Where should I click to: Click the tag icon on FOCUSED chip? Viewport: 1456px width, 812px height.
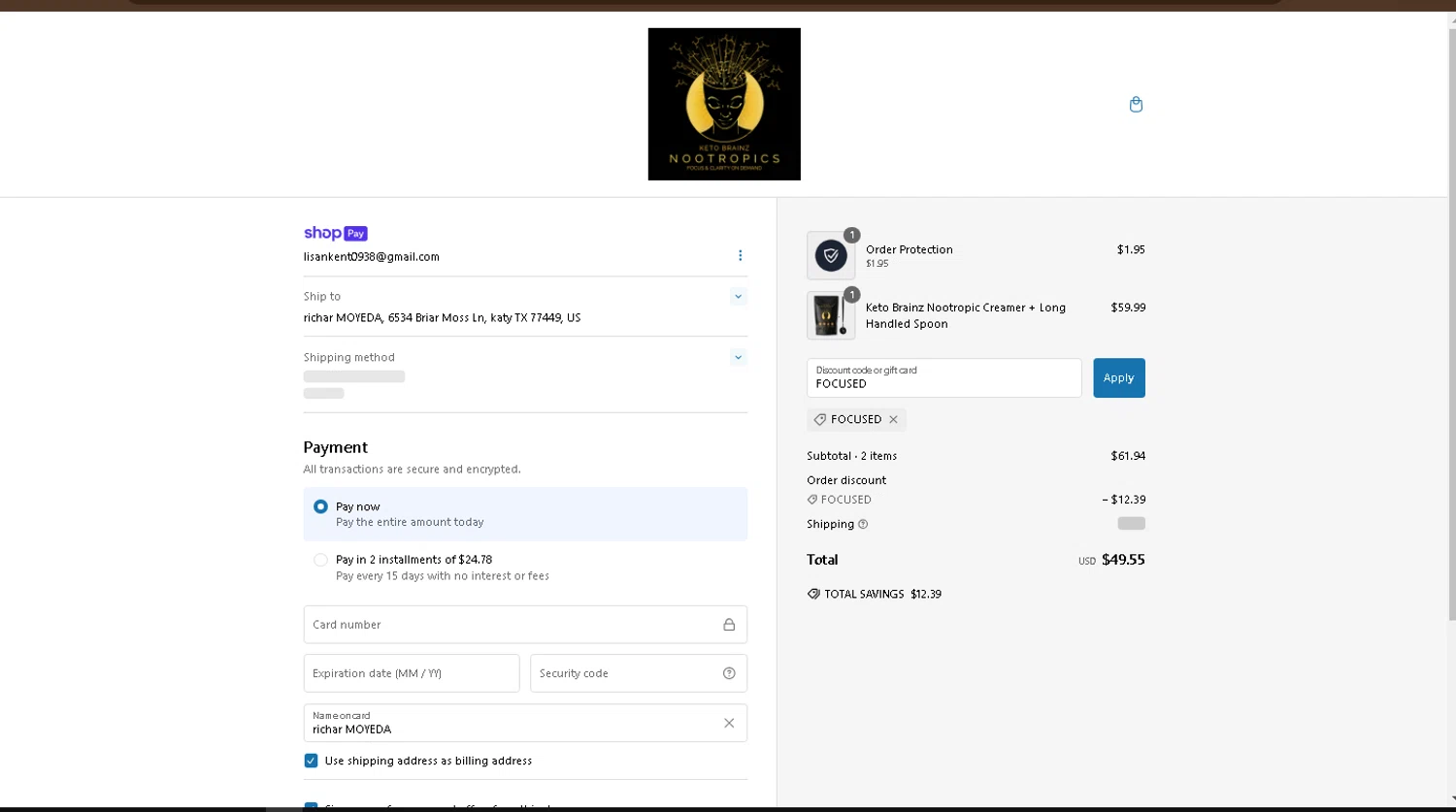[x=820, y=419]
